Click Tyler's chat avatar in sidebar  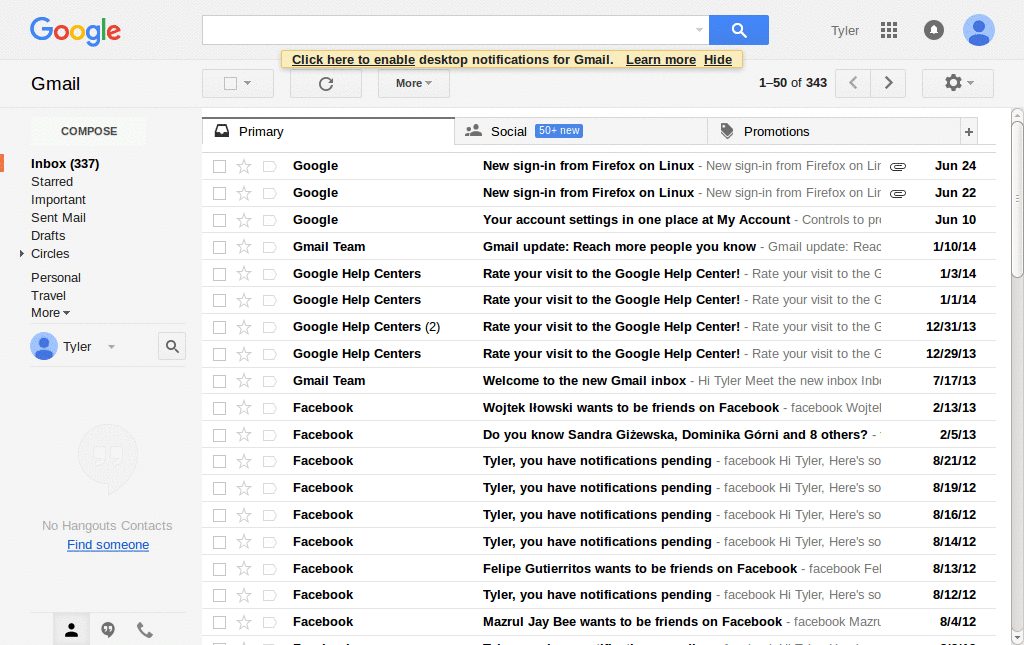(x=44, y=347)
